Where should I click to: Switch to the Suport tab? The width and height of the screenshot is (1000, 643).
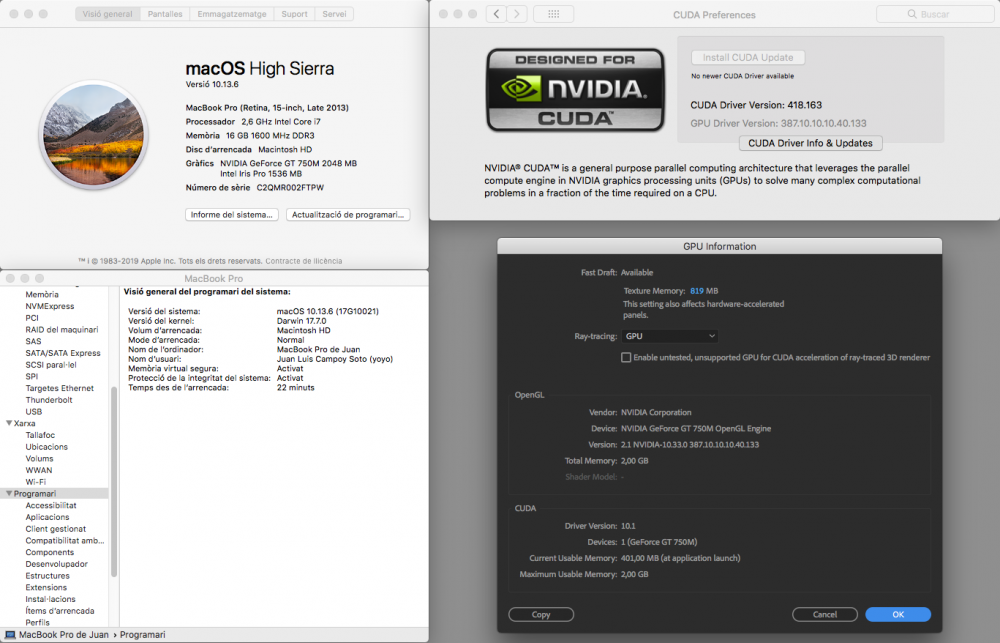[294, 14]
